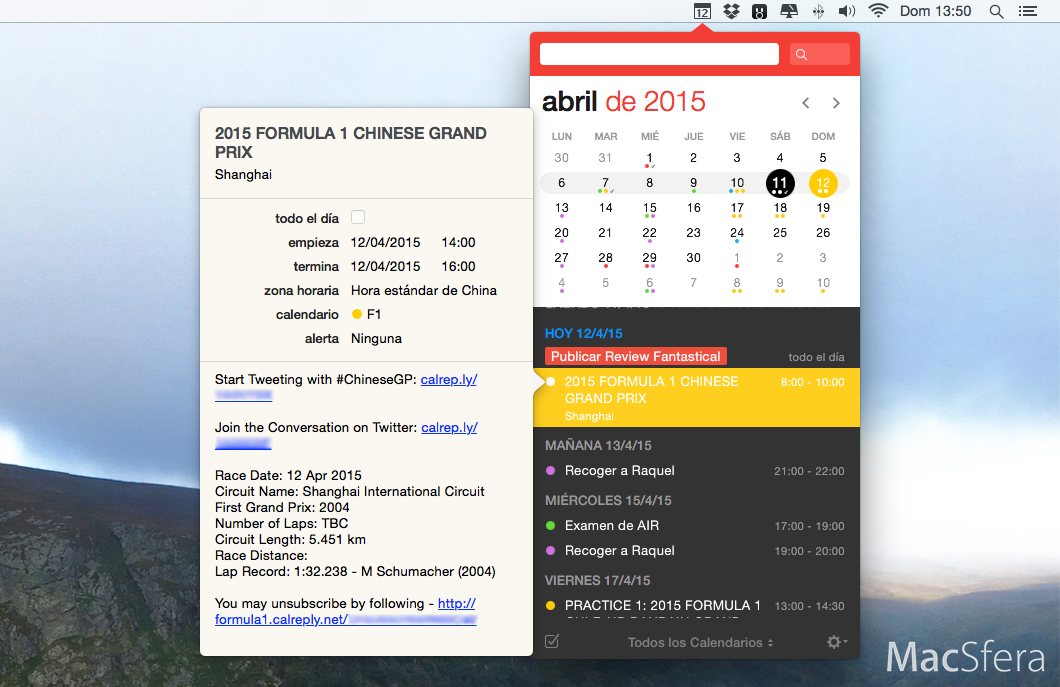Select day 24 in April calendar

tap(737, 234)
